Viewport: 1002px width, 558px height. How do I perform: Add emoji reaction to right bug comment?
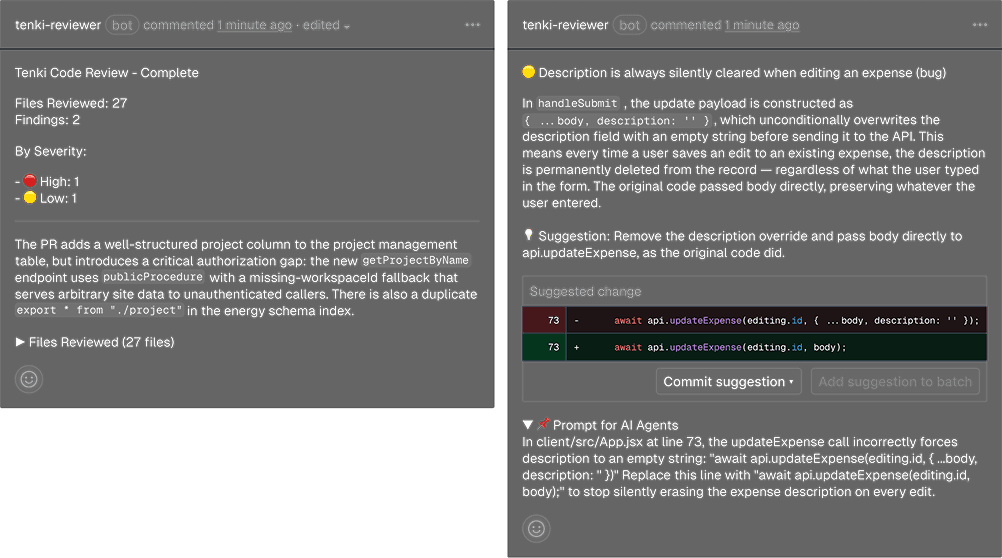(x=536, y=529)
